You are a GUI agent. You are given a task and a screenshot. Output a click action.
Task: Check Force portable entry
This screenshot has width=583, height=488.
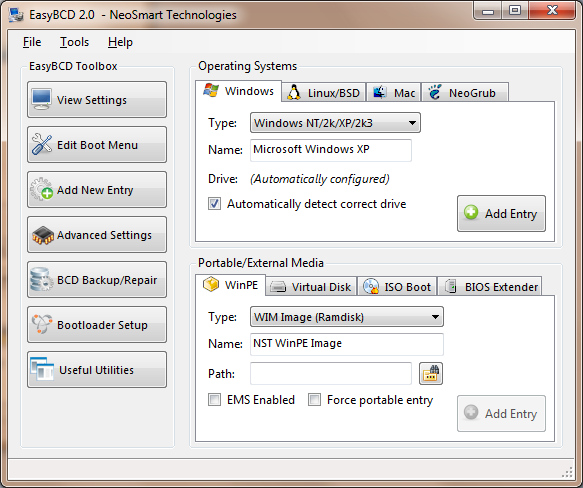[314, 400]
